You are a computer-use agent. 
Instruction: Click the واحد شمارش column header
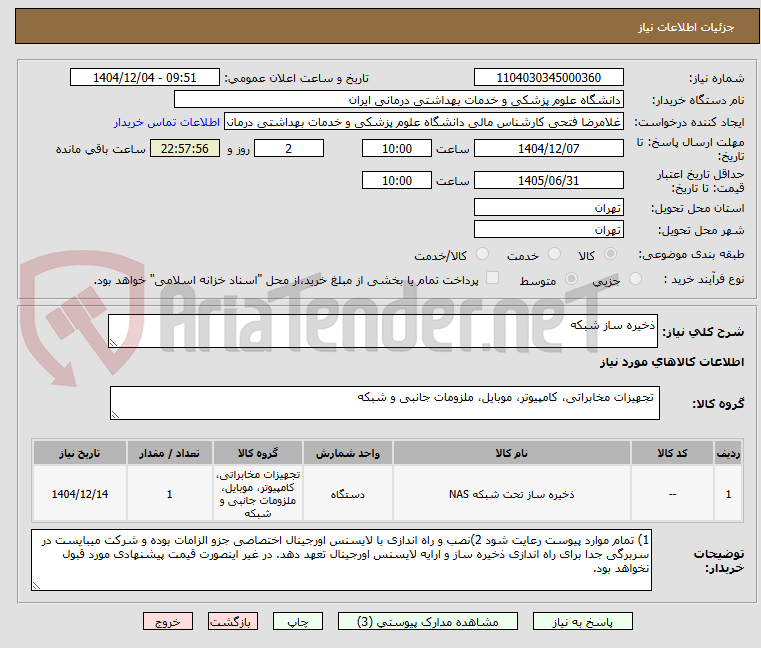coord(347,453)
